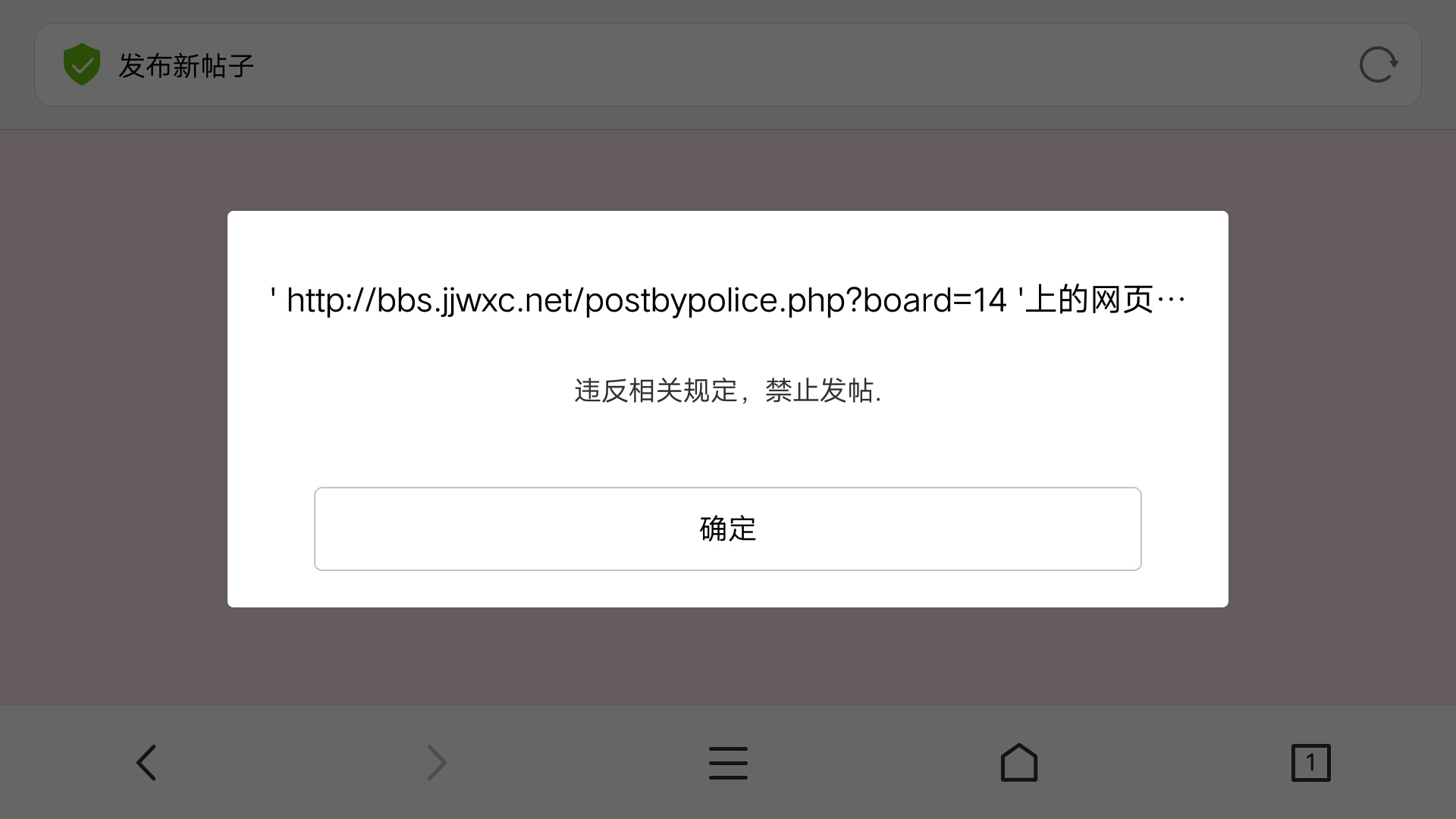
Task: Open the tab switcher showing 1
Action: point(1310,762)
